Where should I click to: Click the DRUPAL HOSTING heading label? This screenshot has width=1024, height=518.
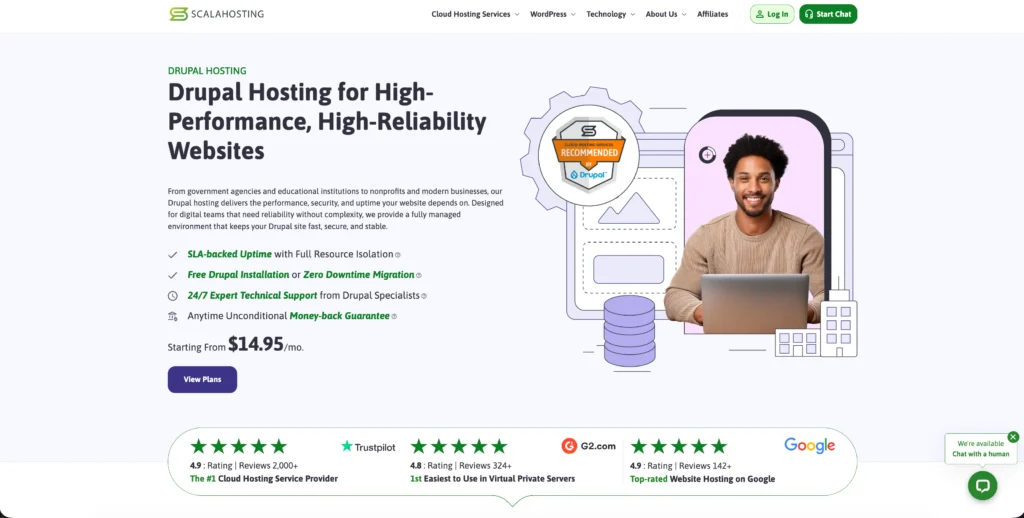point(207,71)
